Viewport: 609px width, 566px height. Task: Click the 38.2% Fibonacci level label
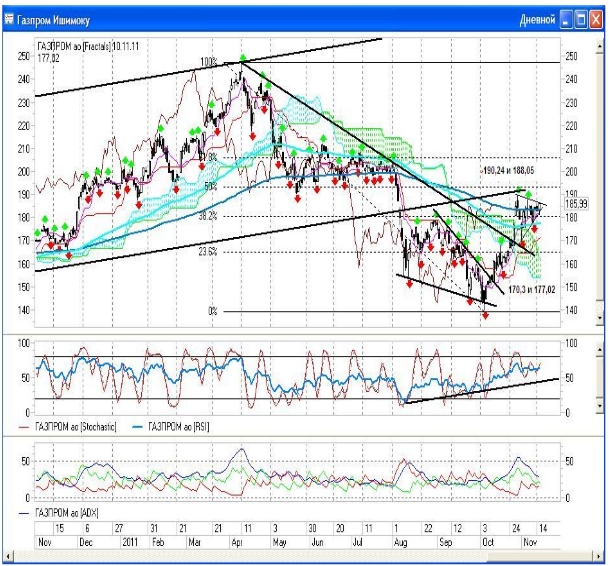coord(208,216)
